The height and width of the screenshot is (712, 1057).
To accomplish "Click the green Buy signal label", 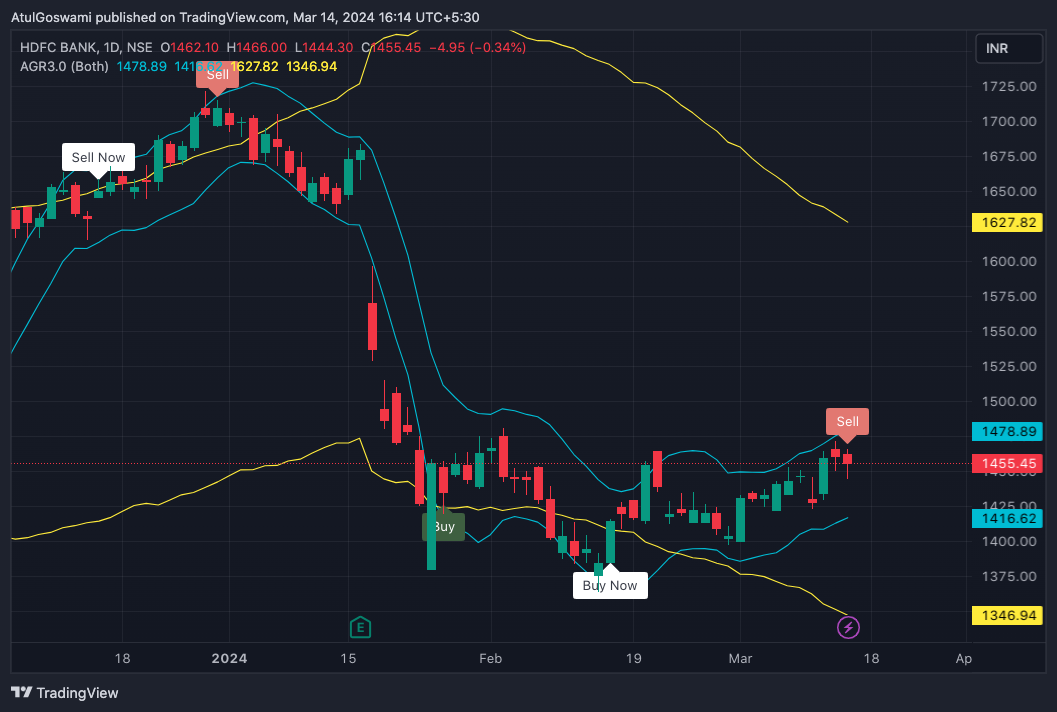I will (x=443, y=527).
